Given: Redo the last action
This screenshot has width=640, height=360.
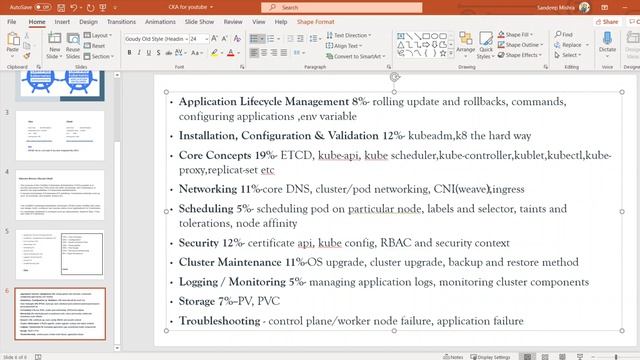Looking at the screenshot, I should (x=91, y=7).
